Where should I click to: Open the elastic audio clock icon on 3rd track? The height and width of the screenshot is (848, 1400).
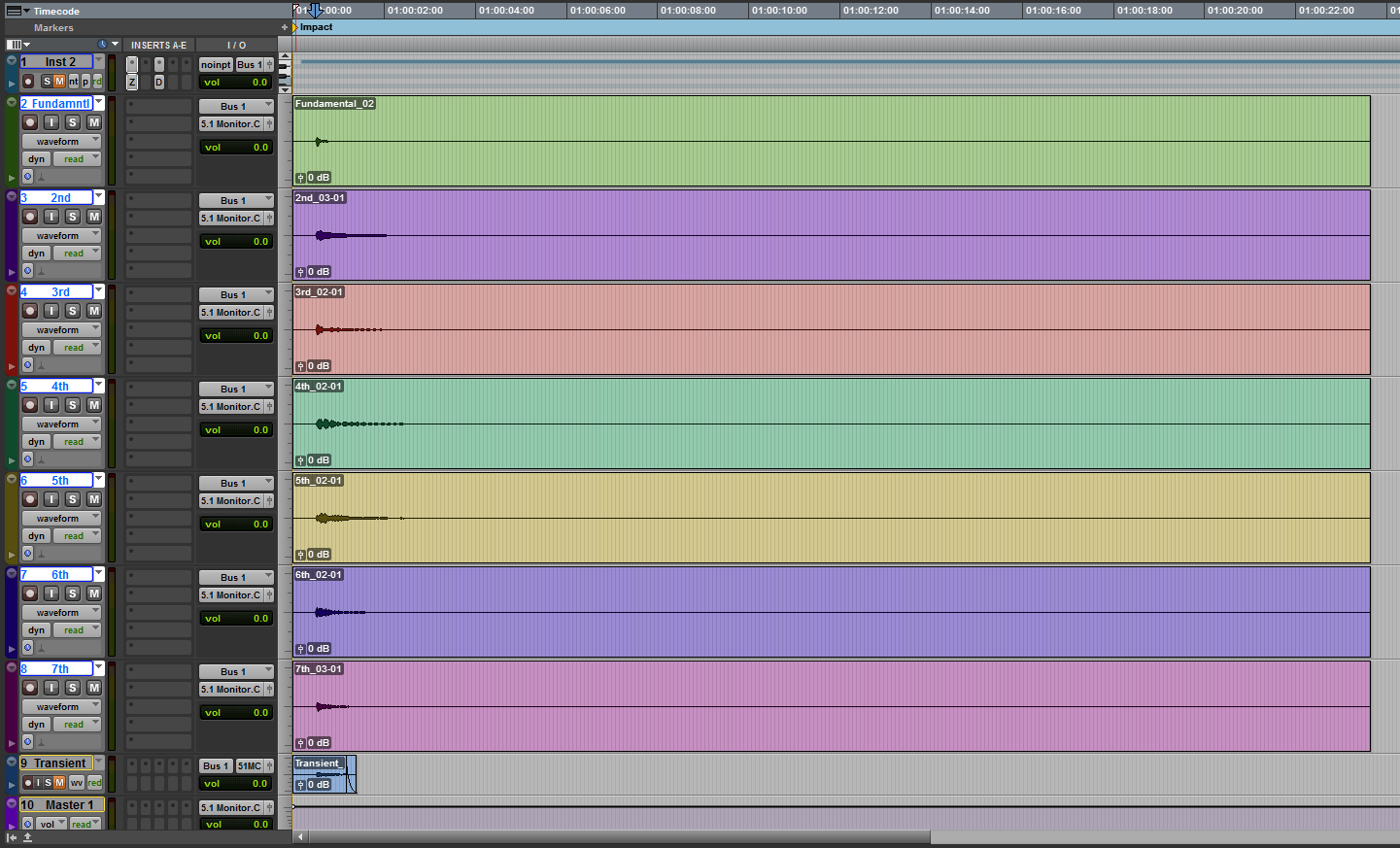click(x=28, y=365)
